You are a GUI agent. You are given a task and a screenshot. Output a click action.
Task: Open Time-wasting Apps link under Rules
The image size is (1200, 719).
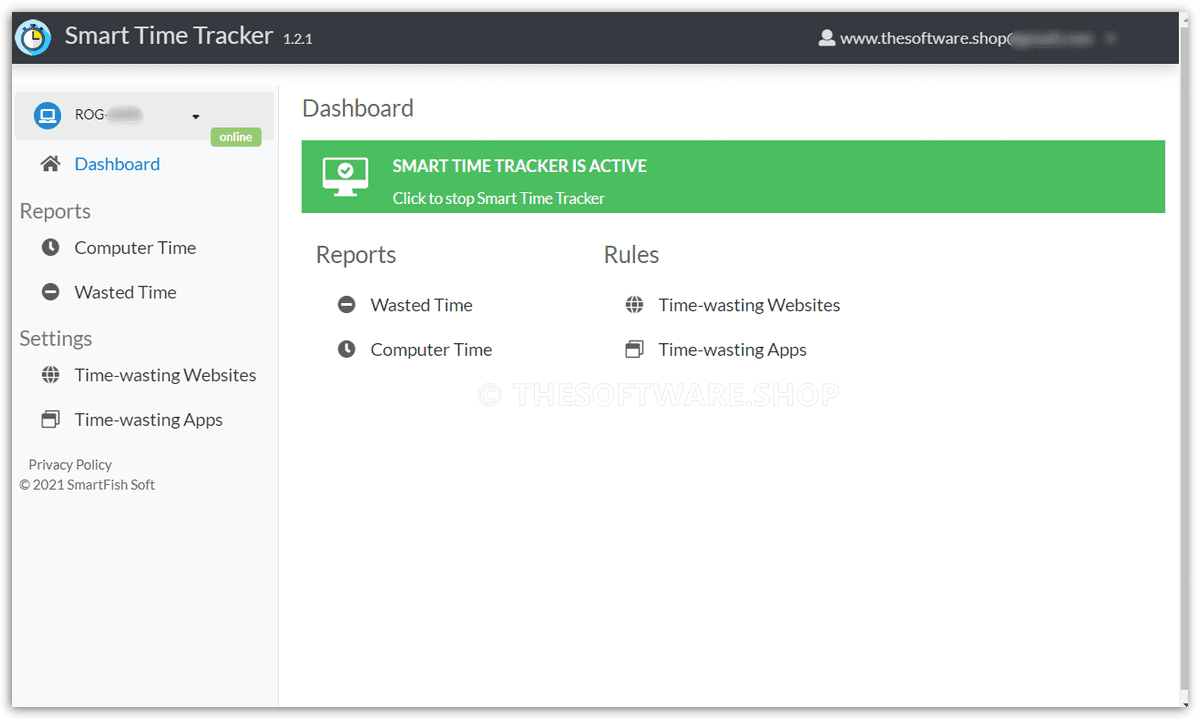click(732, 349)
